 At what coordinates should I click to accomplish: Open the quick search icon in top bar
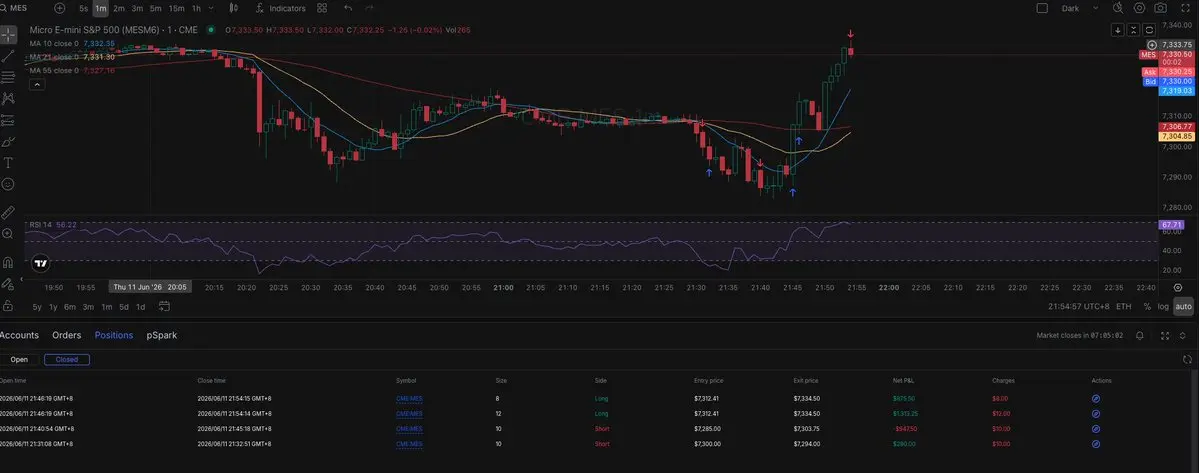point(1117,8)
